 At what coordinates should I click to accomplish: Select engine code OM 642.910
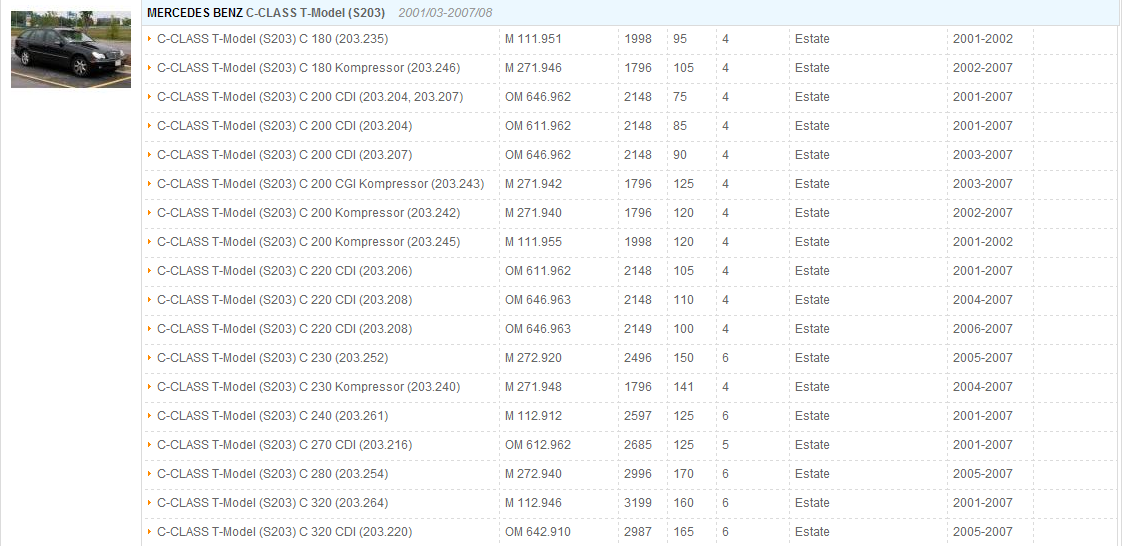538,532
